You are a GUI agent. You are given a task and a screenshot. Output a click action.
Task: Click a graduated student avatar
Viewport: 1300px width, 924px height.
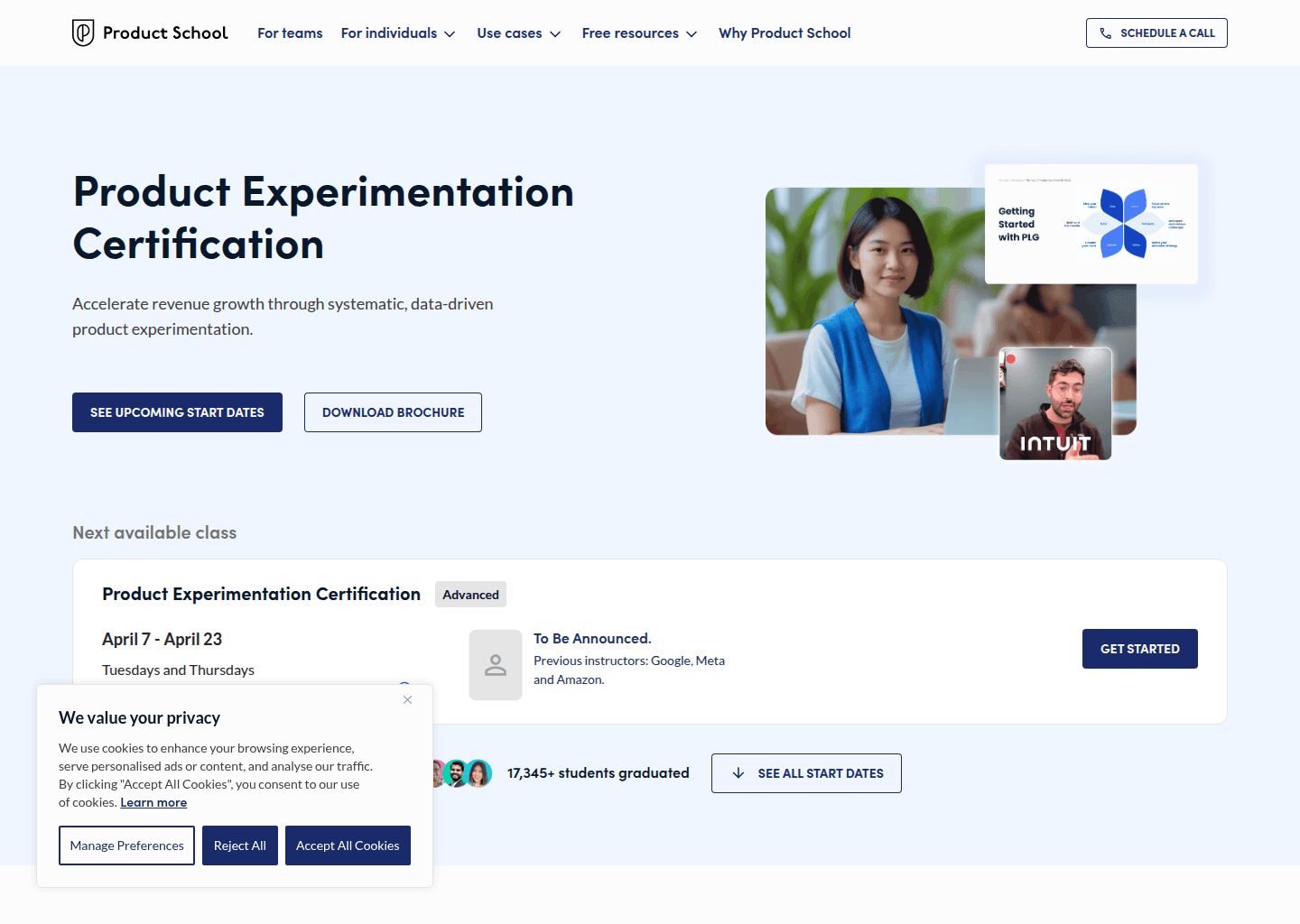pos(456,773)
